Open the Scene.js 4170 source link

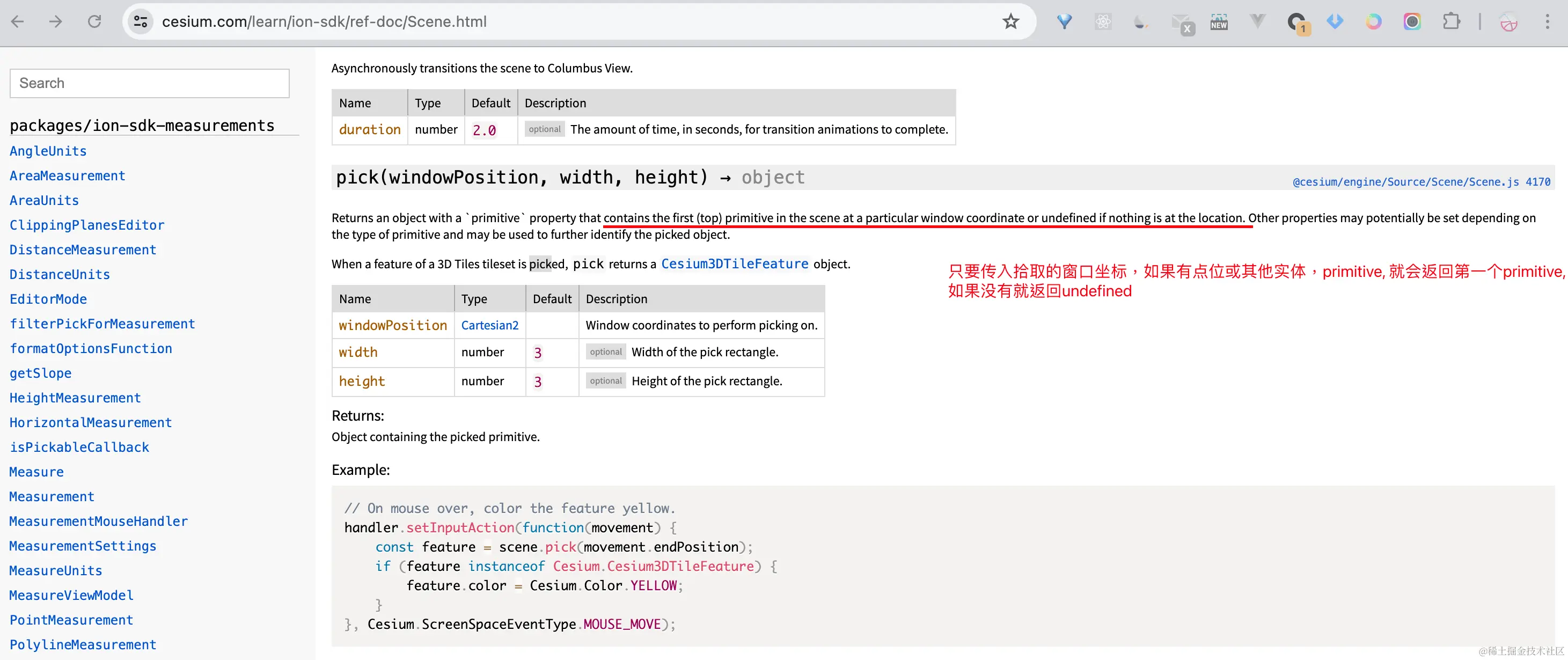[x=1420, y=182]
